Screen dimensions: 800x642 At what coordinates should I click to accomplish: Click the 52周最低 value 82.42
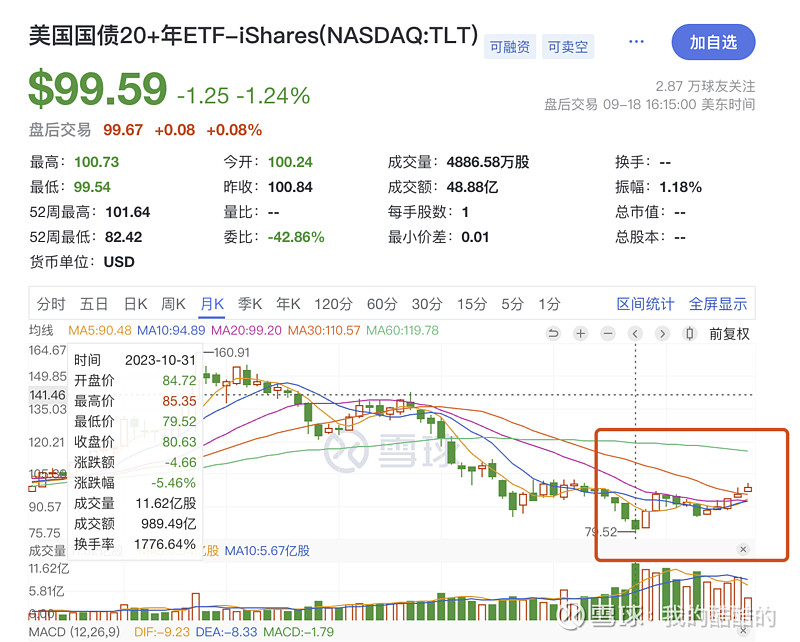(123, 237)
